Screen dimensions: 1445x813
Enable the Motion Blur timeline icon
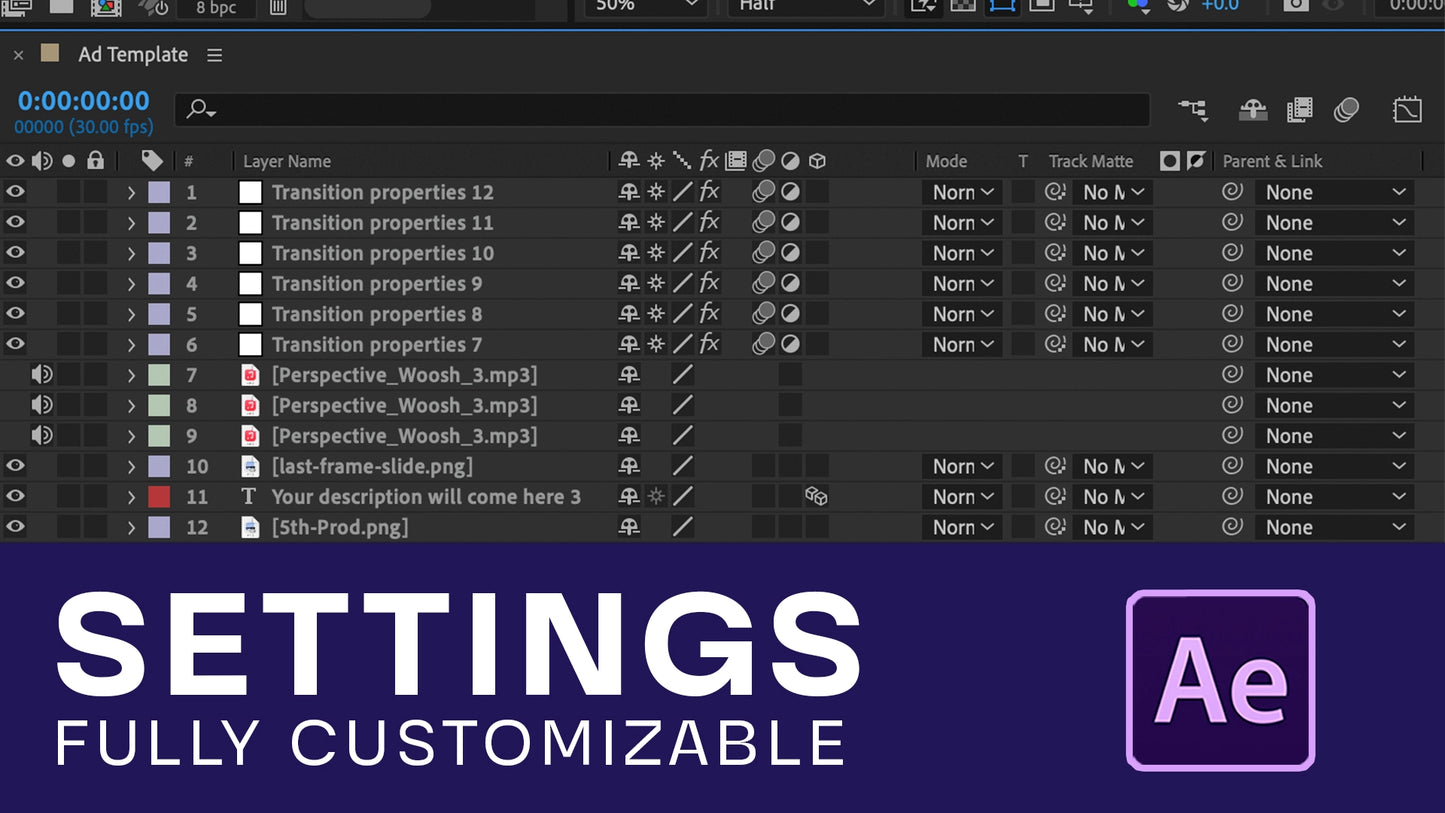point(1346,110)
